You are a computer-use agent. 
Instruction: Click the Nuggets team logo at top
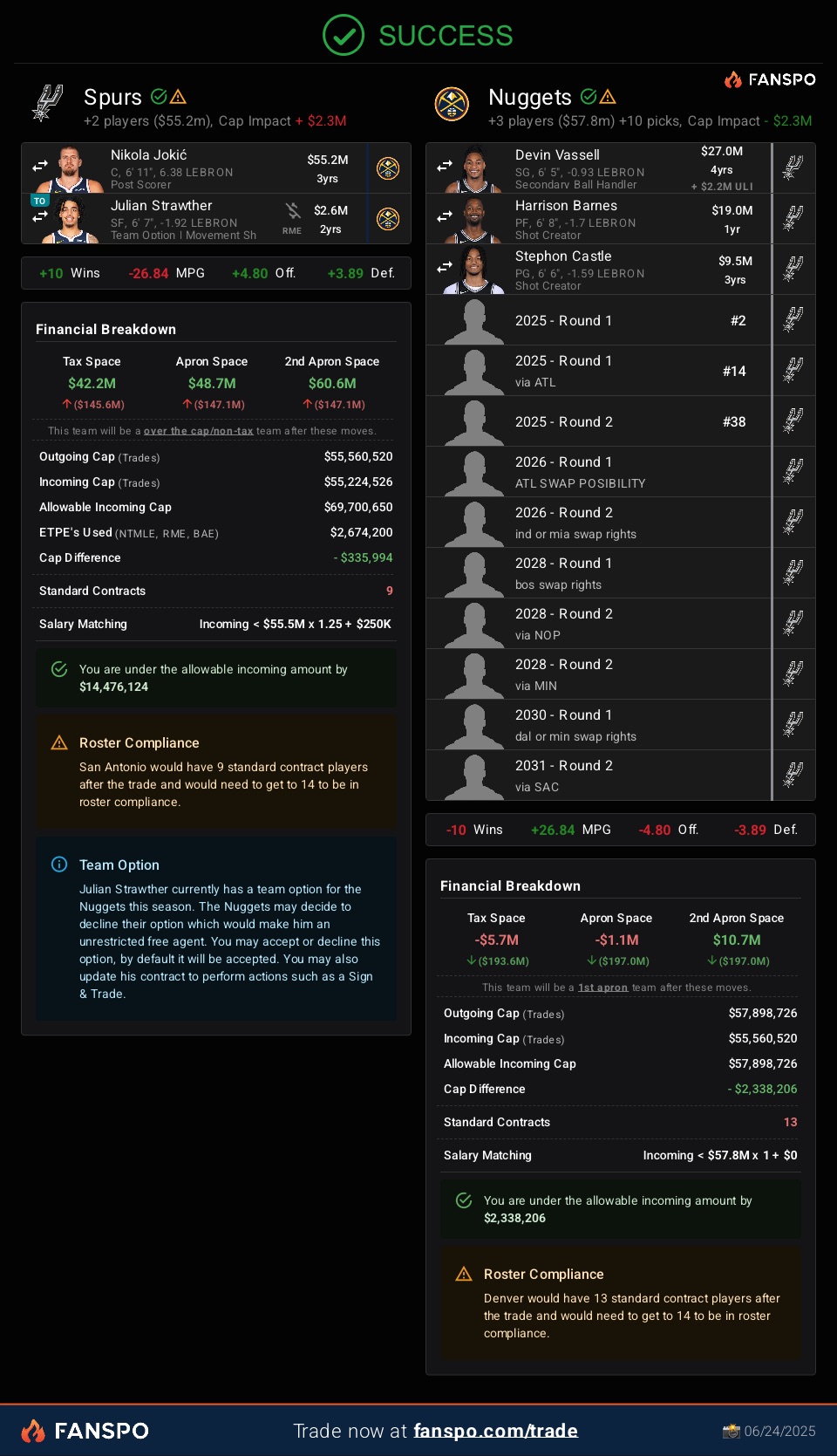pyautogui.click(x=452, y=105)
